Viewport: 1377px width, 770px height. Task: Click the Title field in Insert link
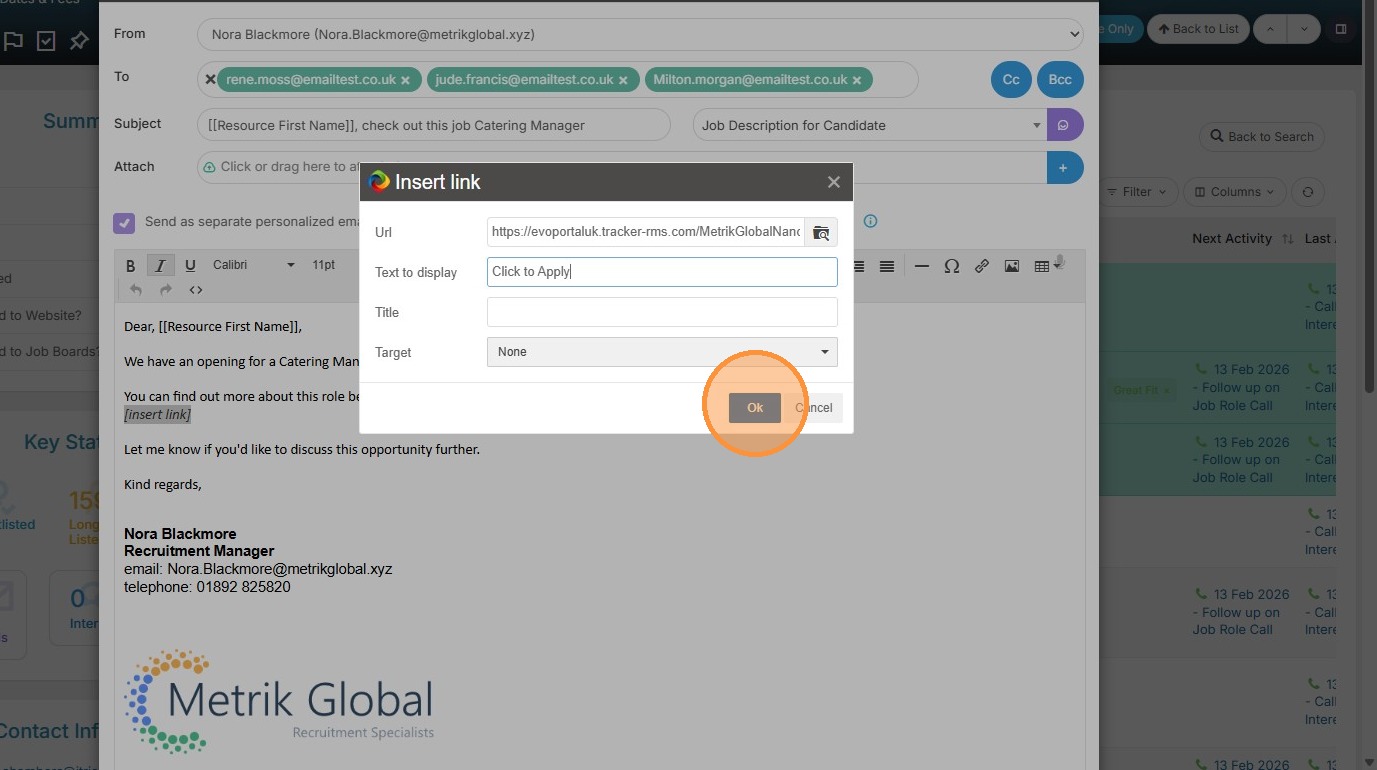[662, 312]
